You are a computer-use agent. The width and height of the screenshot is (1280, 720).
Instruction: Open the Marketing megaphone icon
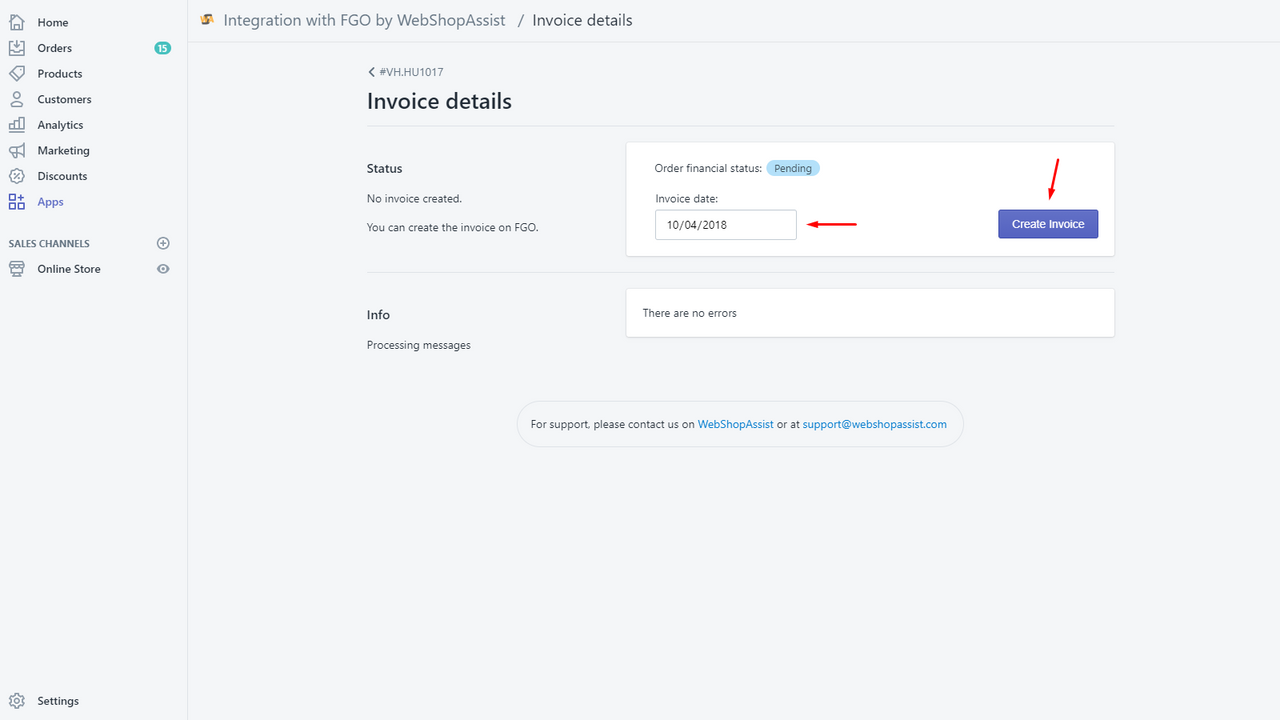16,150
